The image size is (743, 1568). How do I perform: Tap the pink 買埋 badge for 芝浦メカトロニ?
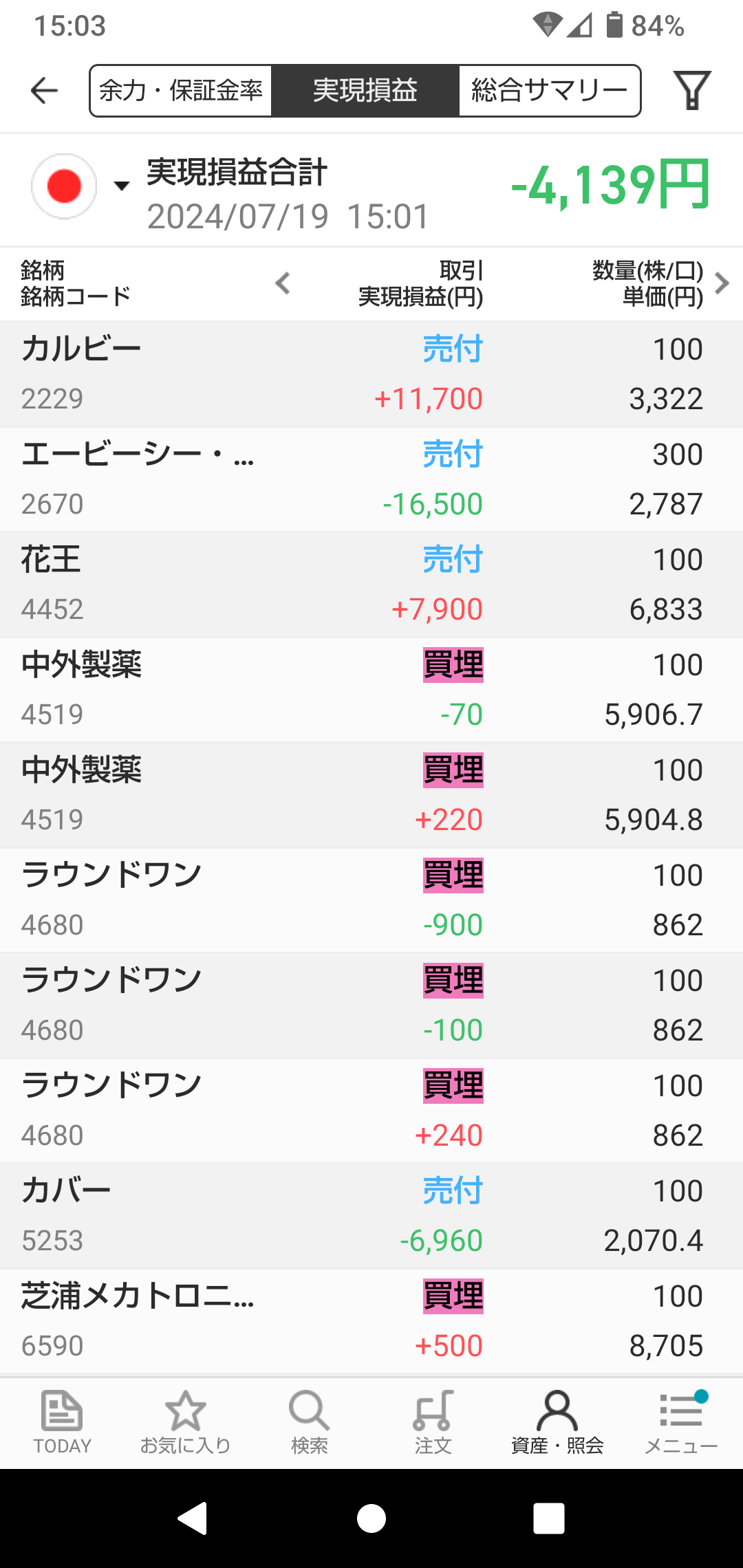point(453,1296)
